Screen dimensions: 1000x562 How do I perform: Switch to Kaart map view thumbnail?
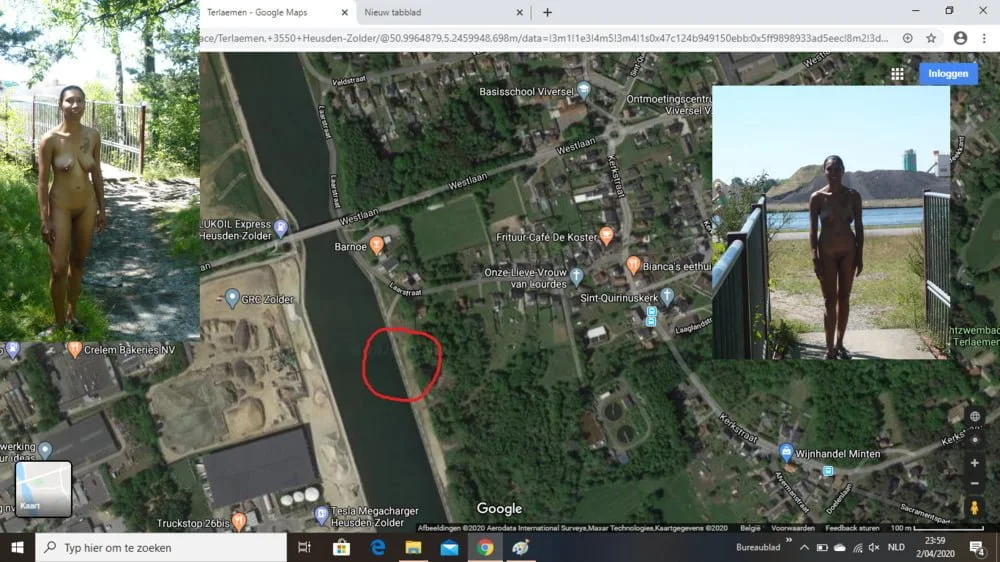tap(43, 489)
